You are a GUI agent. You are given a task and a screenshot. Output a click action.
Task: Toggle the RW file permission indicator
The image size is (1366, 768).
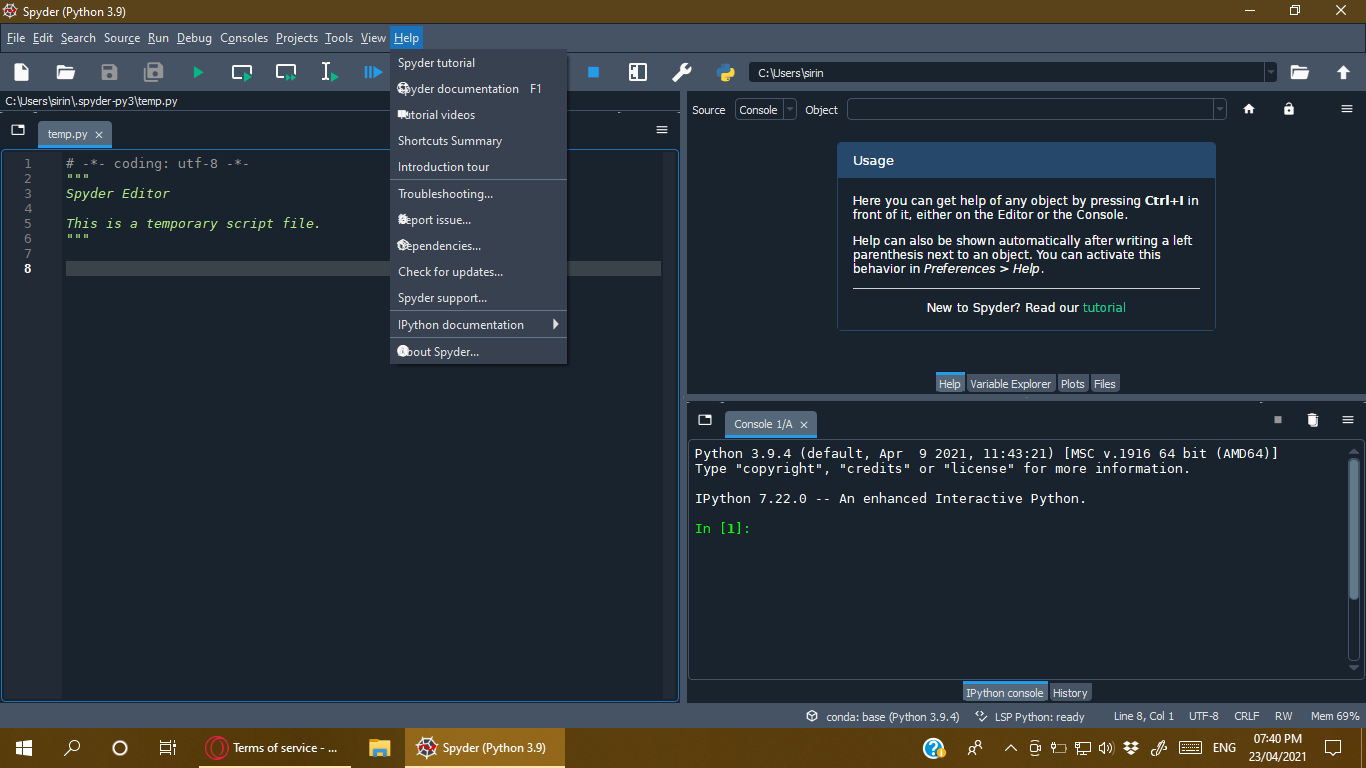coord(1284,715)
